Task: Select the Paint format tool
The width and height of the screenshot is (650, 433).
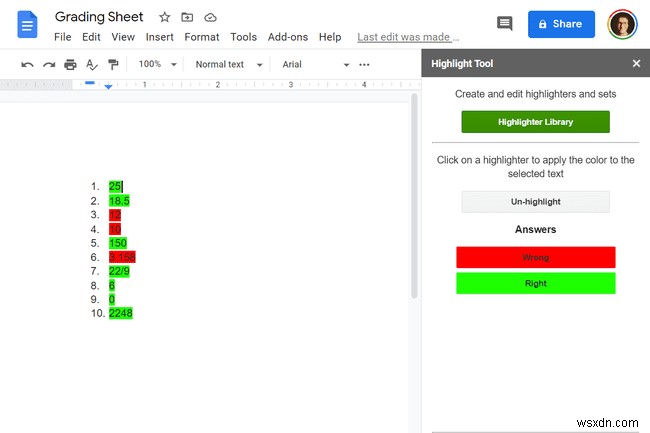Action: pos(113,64)
